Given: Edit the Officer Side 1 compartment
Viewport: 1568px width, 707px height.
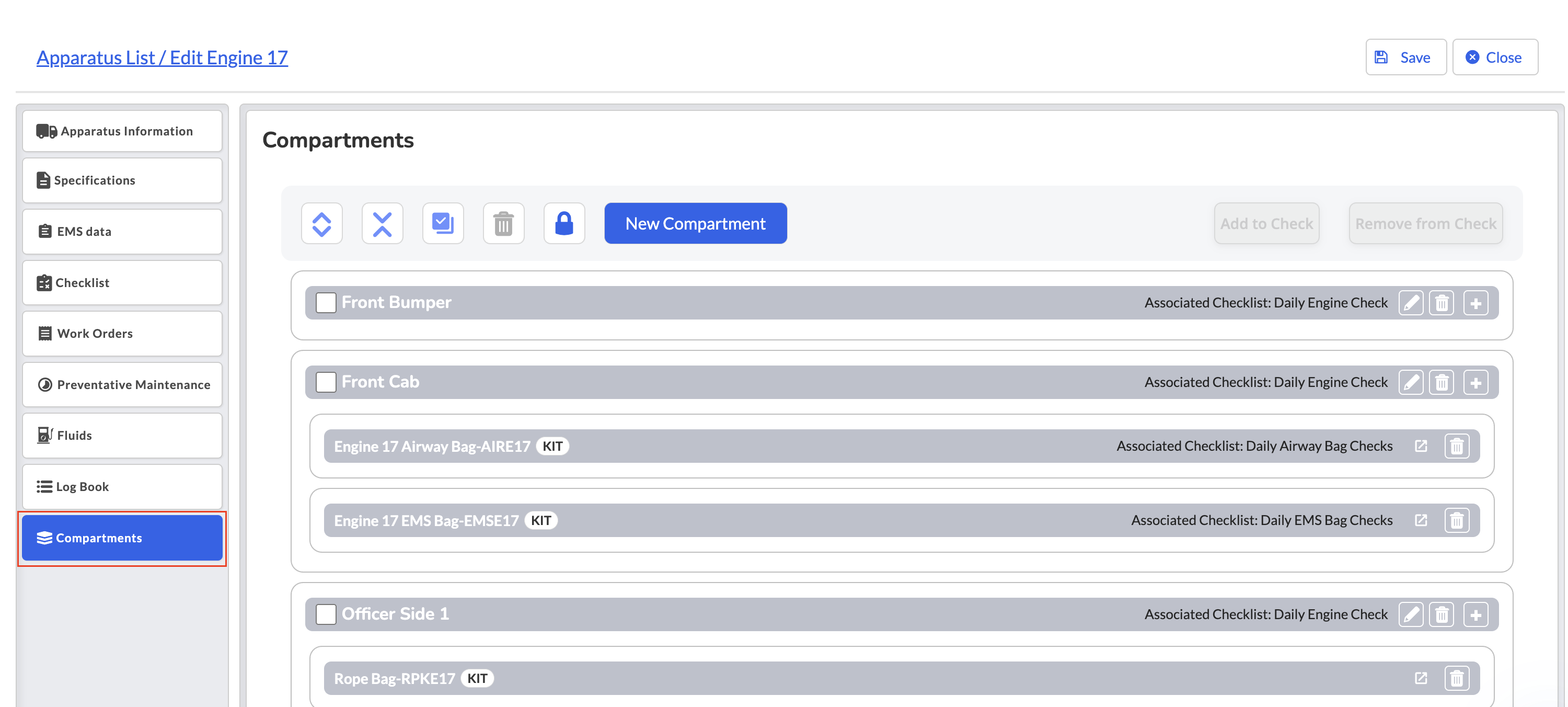Looking at the screenshot, I should coord(1410,614).
